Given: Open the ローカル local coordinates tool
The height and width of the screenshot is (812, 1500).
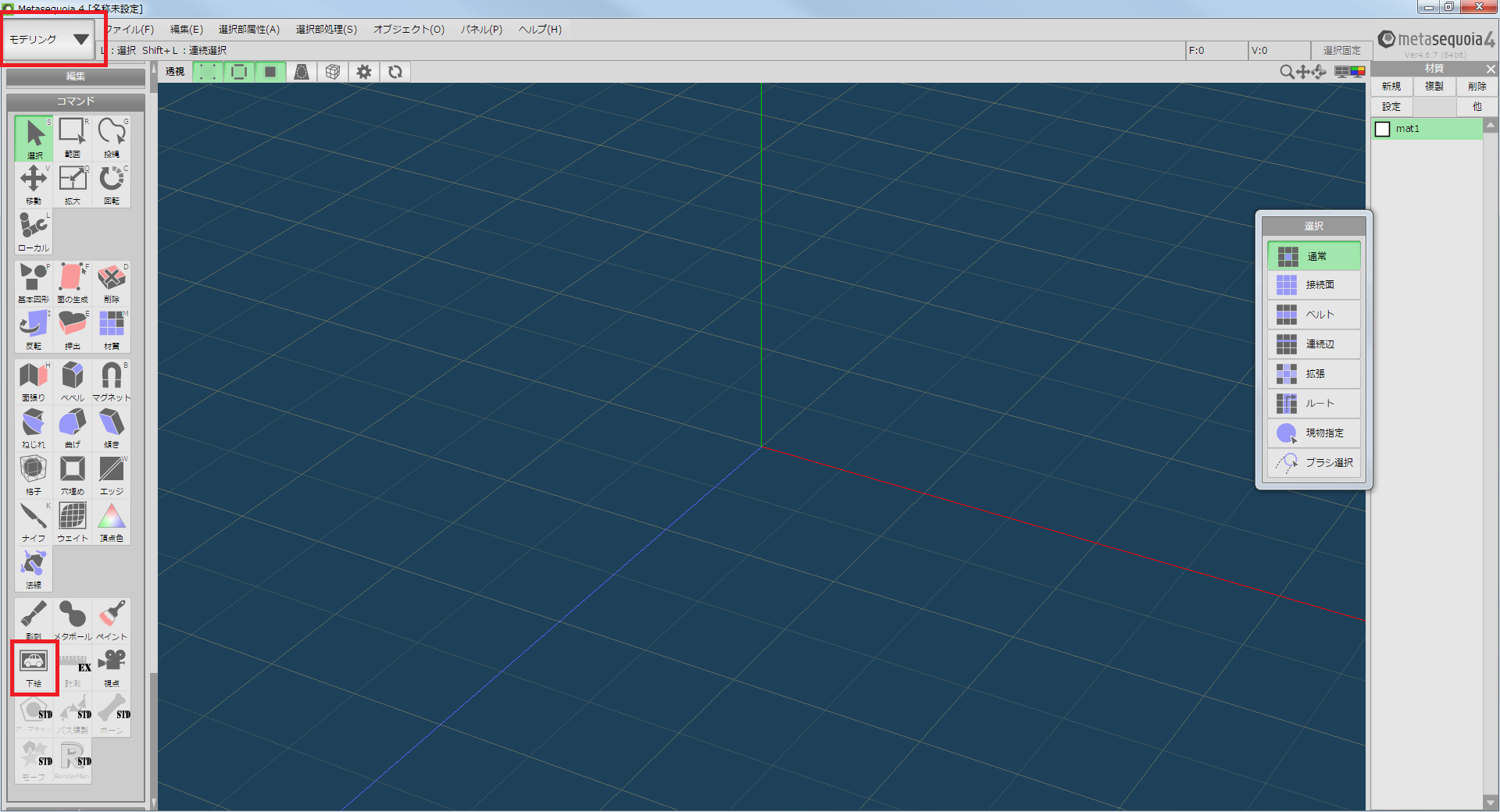Looking at the screenshot, I should pos(34,232).
